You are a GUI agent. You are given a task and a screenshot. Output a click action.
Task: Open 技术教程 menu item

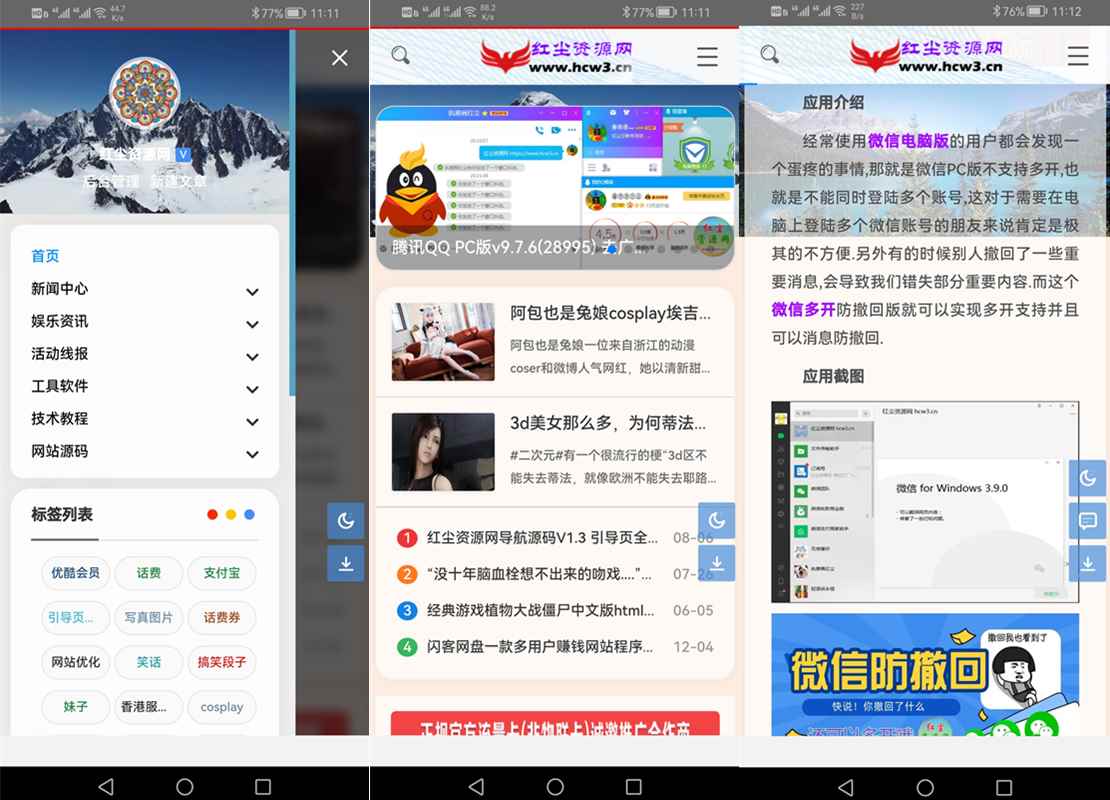click(x=59, y=418)
